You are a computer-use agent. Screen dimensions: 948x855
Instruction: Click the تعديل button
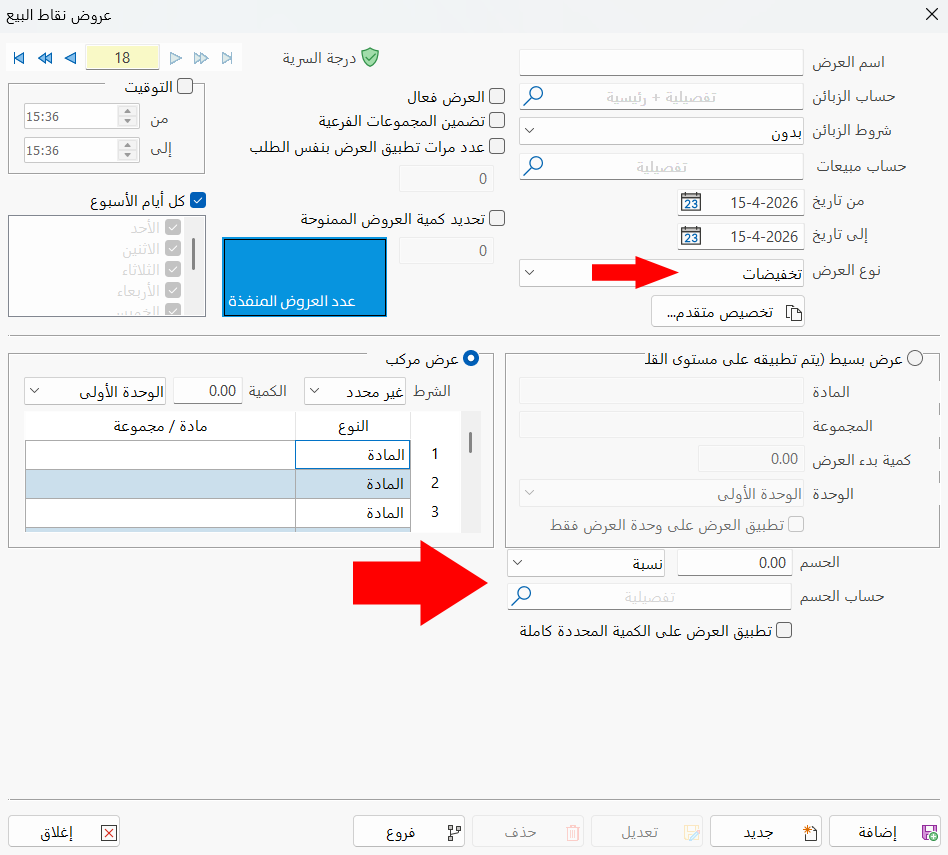(x=647, y=832)
